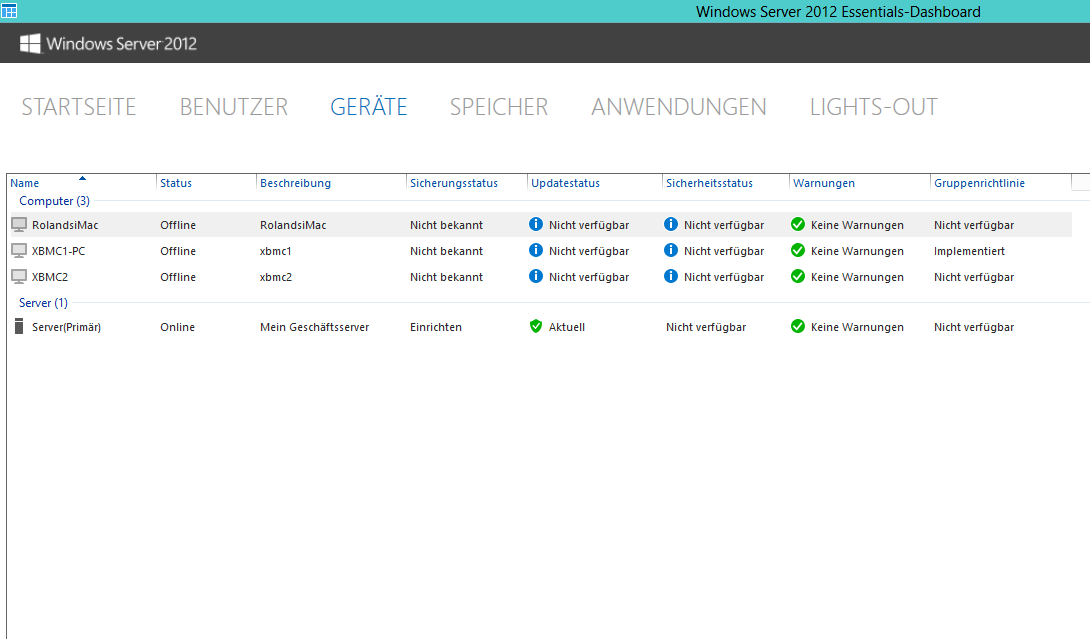This screenshot has height=639, width=1090.
Task: Switch to the BENUTZER tab
Action: pyautogui.click(x=234, y=107)
